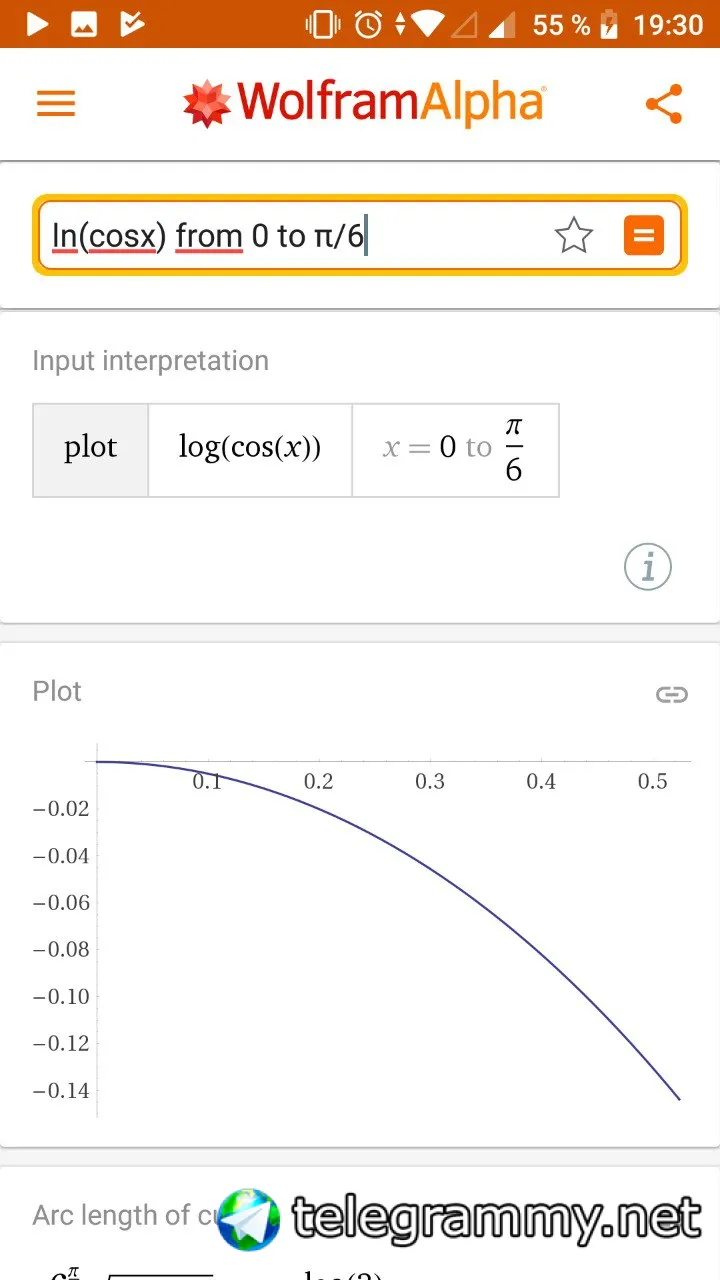Tap the Arc length of curve heading
720x1280 pixels.
pyautogui.click(x=120, y=1215)
